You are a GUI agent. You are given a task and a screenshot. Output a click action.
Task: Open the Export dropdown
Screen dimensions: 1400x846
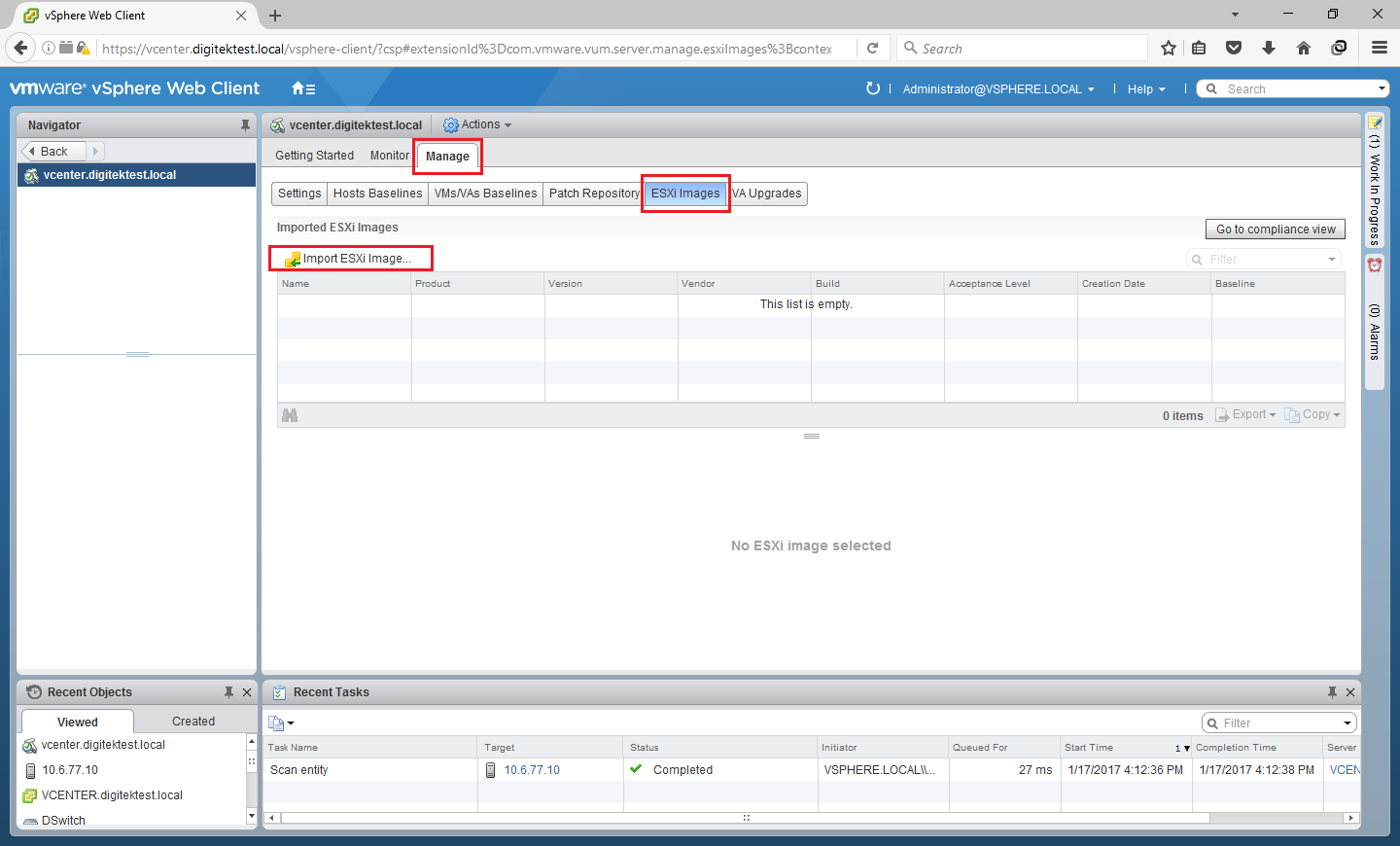[1245, 415]
